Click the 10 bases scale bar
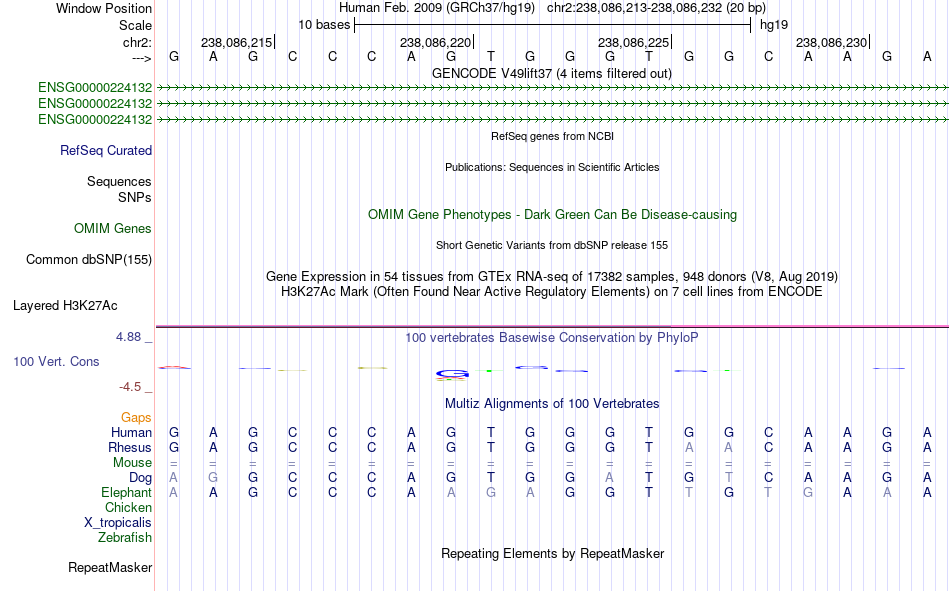Viewport: 950px width, 591px height. (553, 25)
